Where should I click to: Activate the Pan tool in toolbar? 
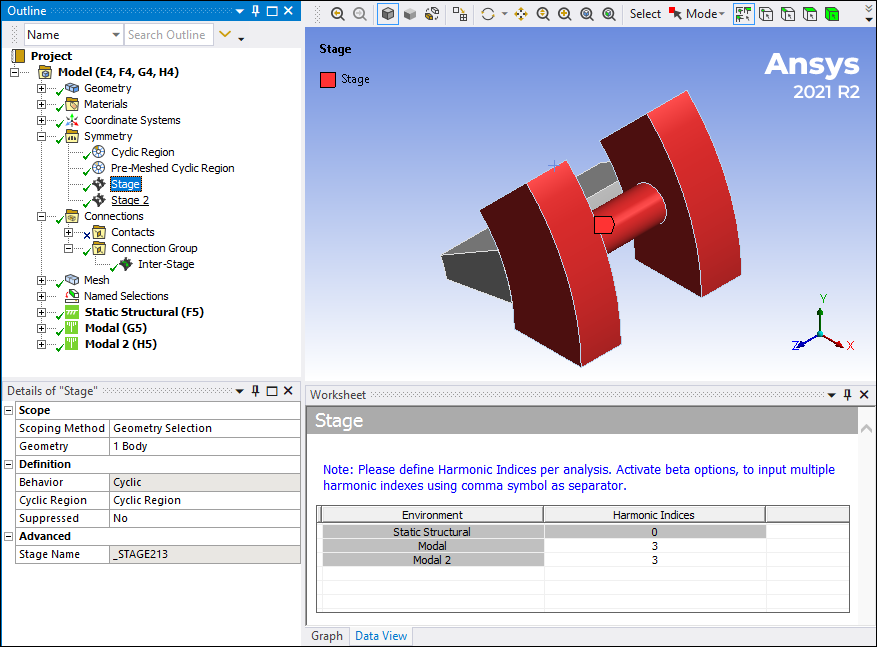pyautogui.click(x=521, y=14)
